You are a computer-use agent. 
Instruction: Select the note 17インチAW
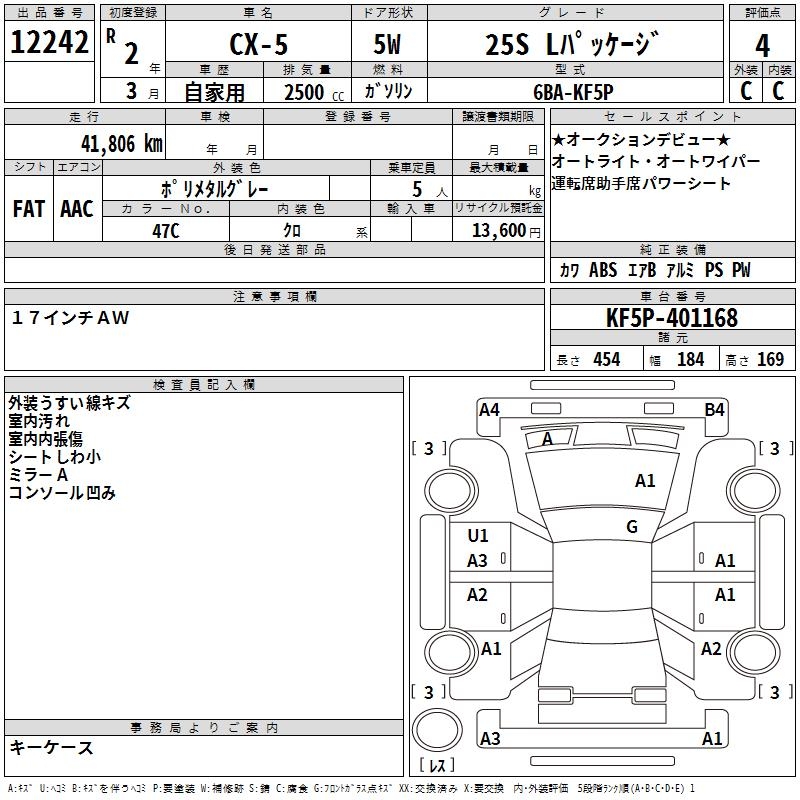[70, 318]
